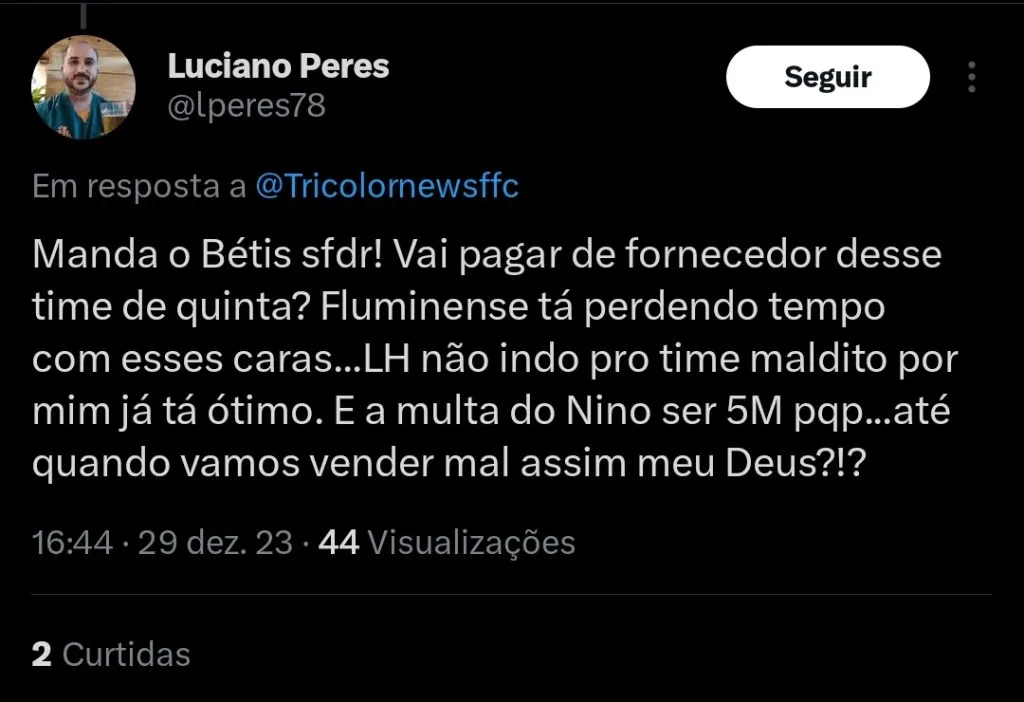Open the 44 Visualizações view count
1024x702 pixels.
click(x=446, y=543)
